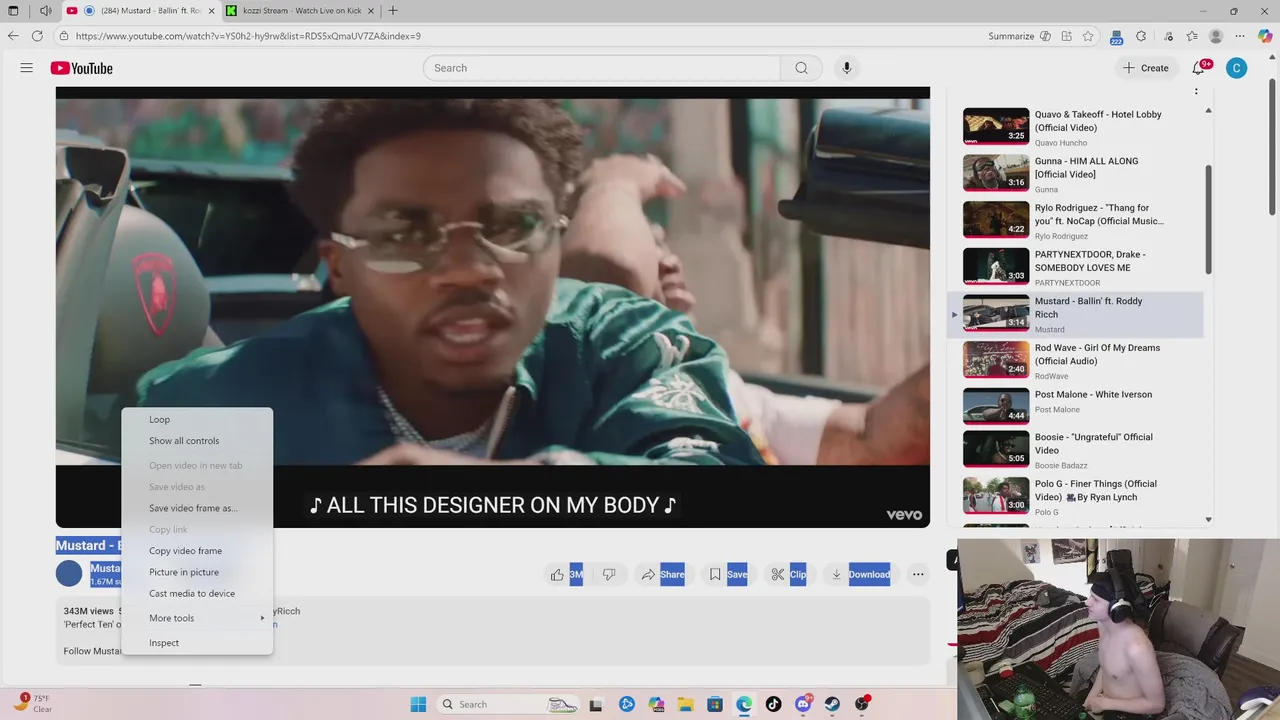1280x720 pixels.
Task: Choose Cast media to device
Action: [x=197, y=594]
